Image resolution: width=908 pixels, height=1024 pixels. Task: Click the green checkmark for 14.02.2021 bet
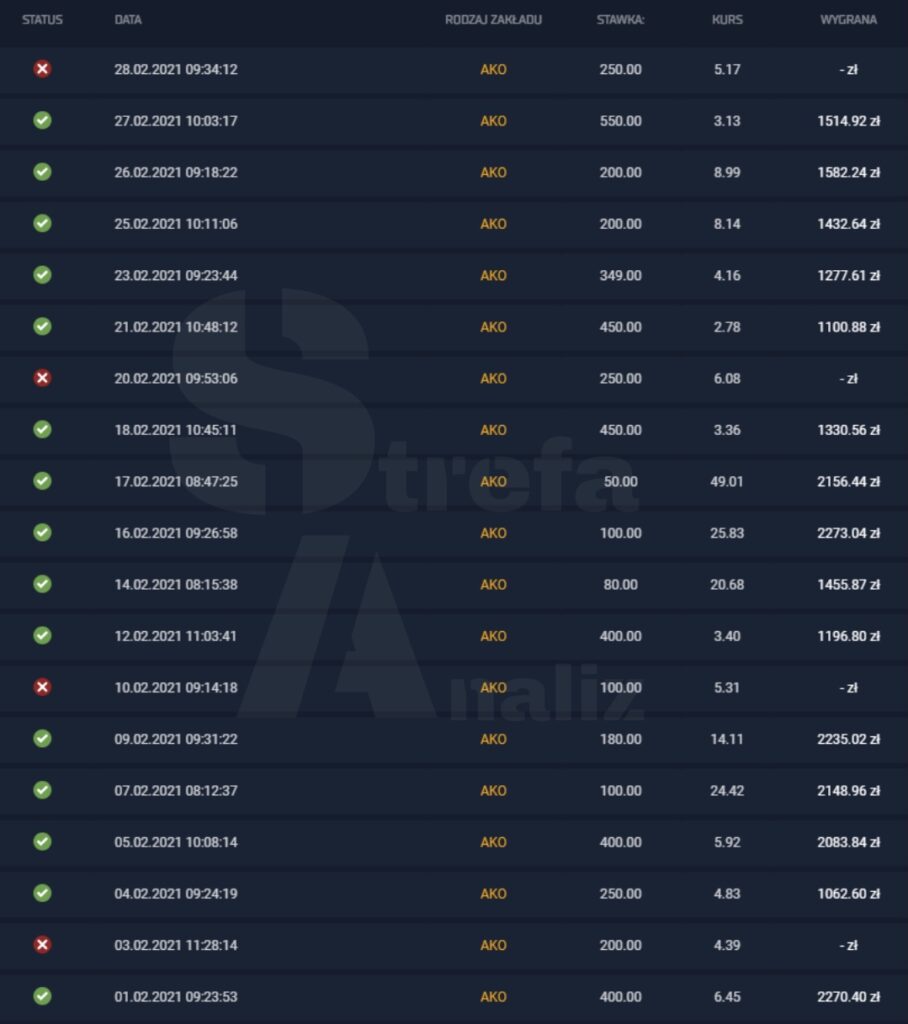42,584
